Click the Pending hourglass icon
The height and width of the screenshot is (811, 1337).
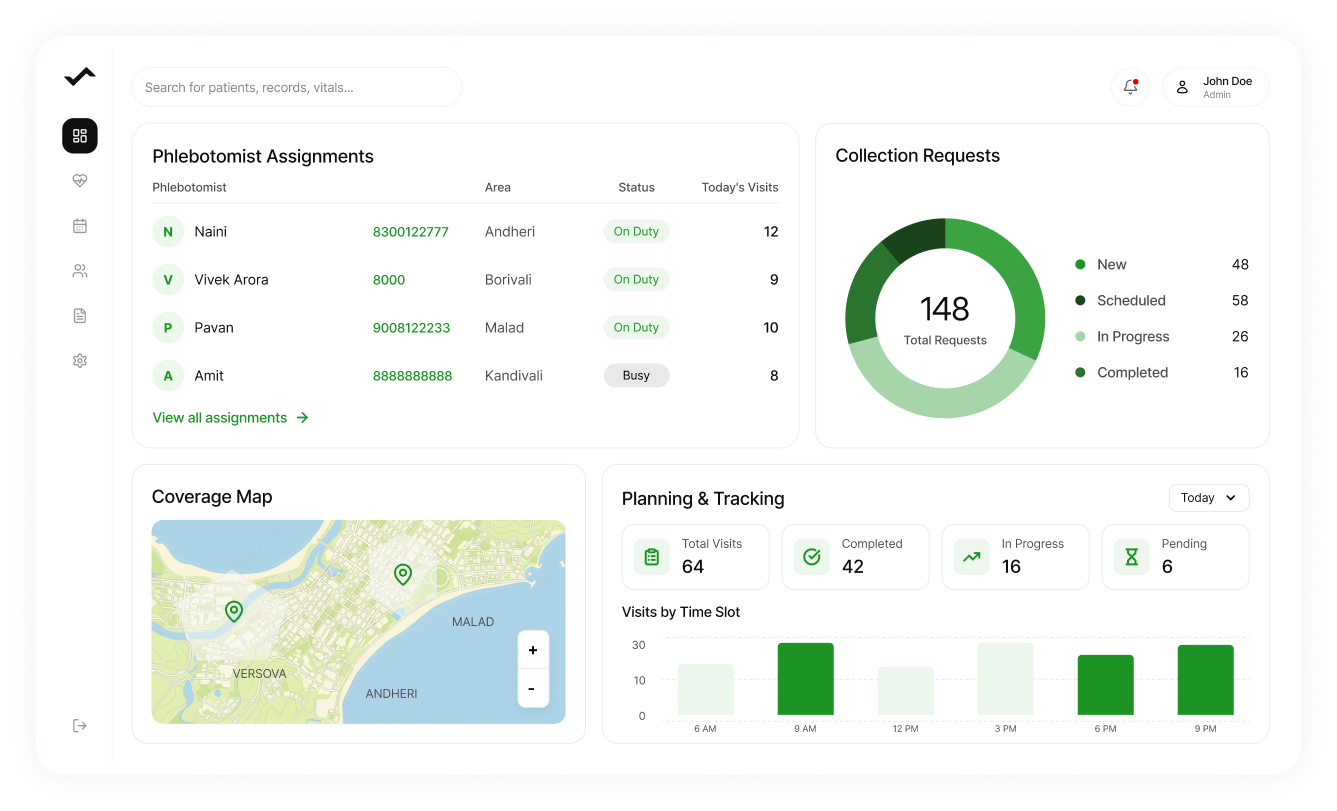click(x=1132, y=557)
